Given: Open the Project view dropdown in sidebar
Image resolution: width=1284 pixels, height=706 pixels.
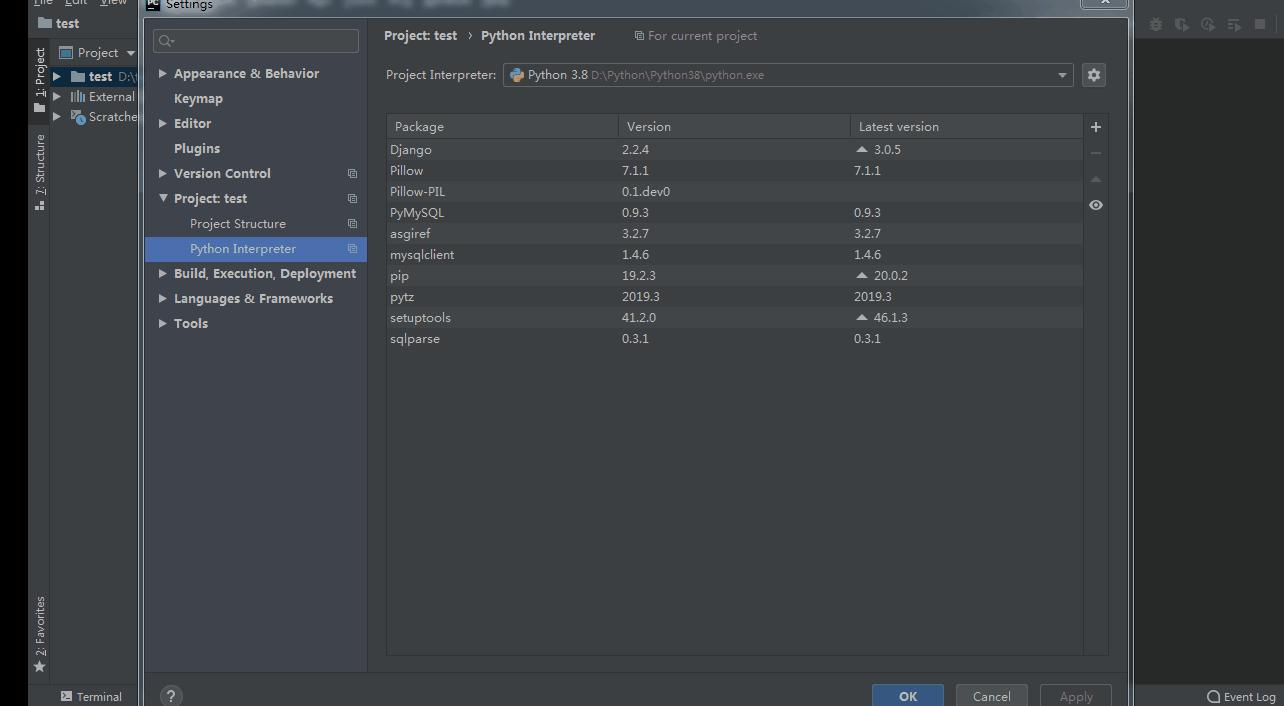Looking at the screenshot, I should [131, 53].
